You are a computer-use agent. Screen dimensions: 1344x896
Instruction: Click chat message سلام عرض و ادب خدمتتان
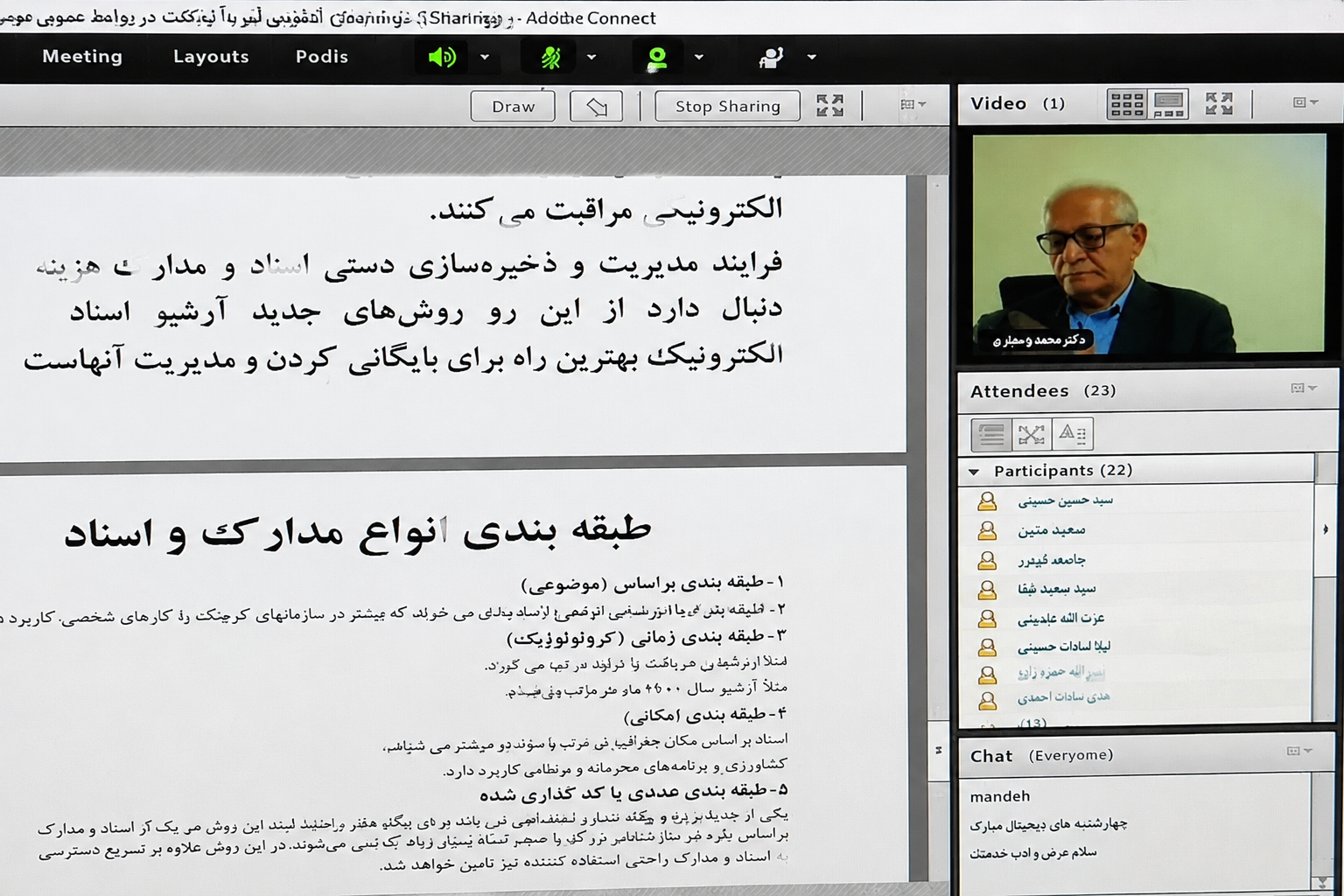(1032, 853)
